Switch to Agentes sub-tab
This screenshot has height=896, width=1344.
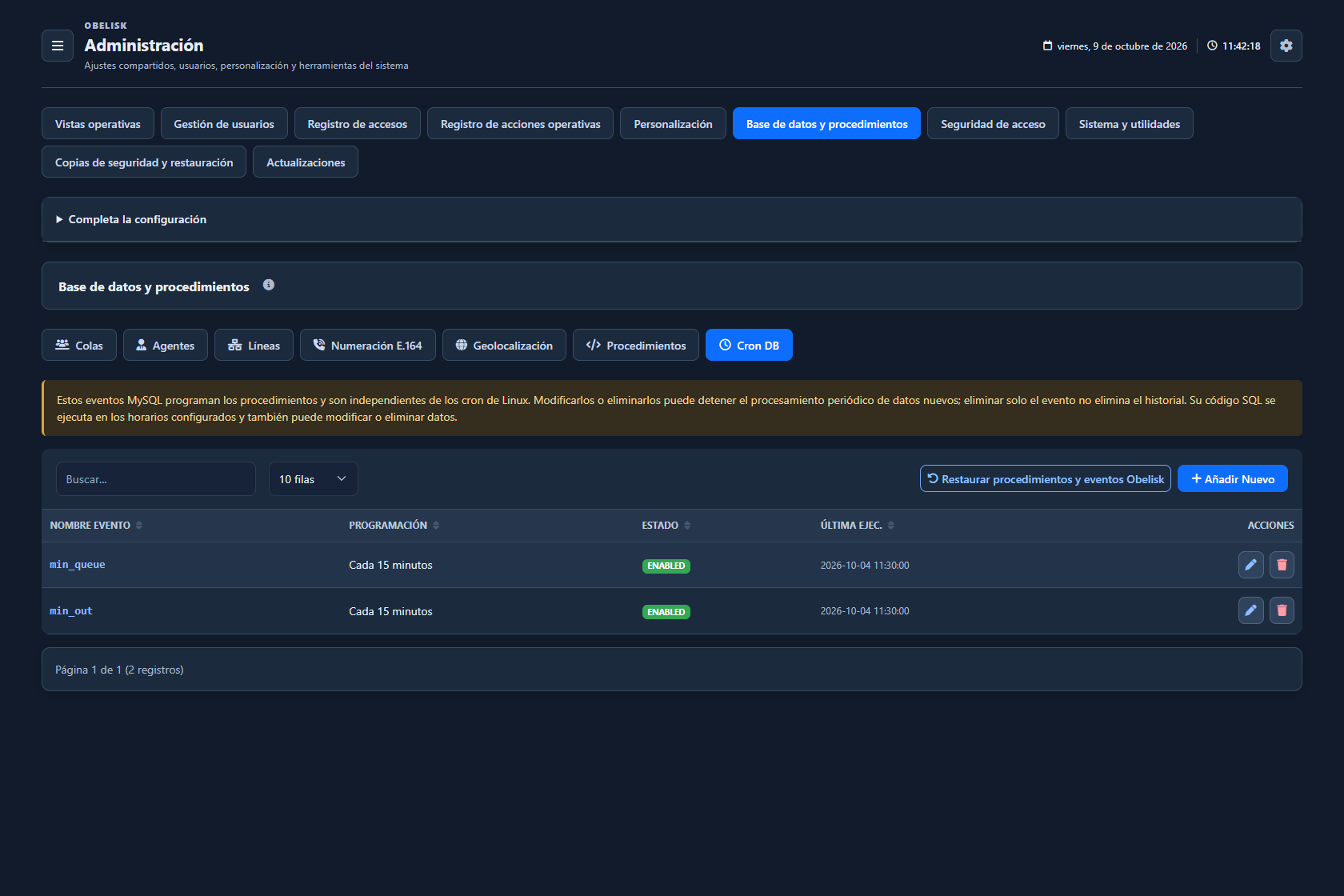pyautogui.click(x=166, y=346)
